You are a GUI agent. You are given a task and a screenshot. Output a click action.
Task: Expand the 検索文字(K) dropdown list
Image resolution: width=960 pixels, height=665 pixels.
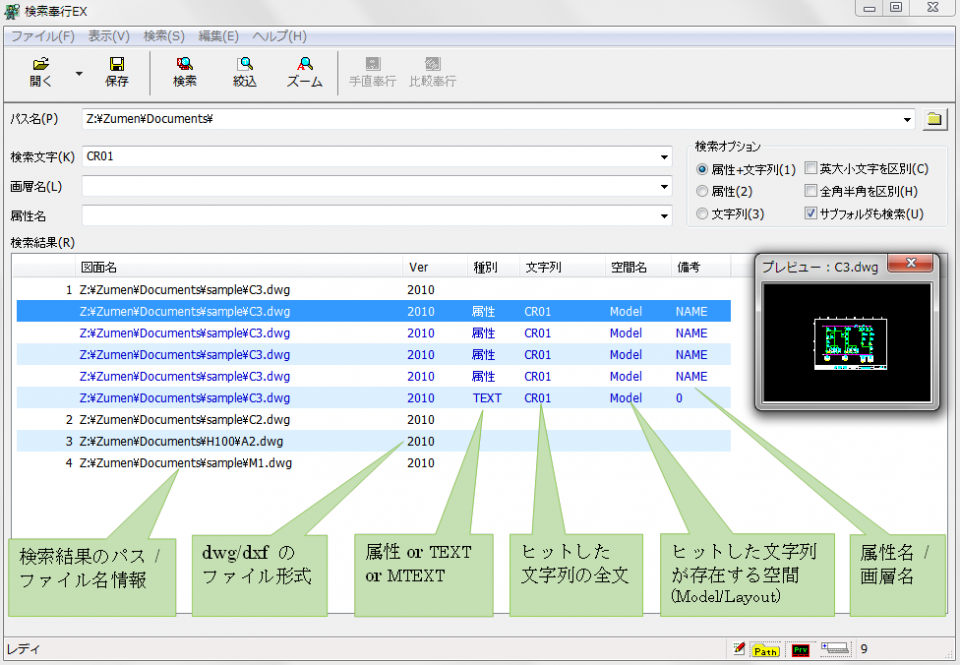(x=665, y=157)
